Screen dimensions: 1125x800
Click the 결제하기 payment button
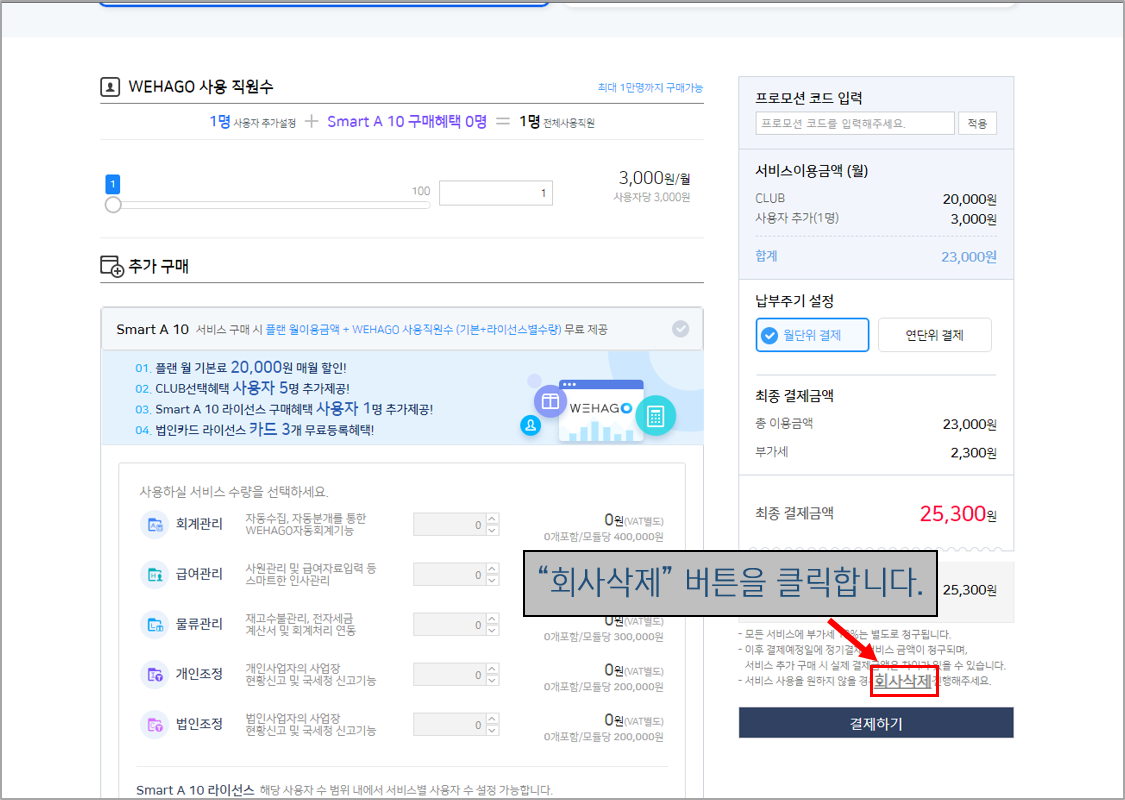point(876,723)
